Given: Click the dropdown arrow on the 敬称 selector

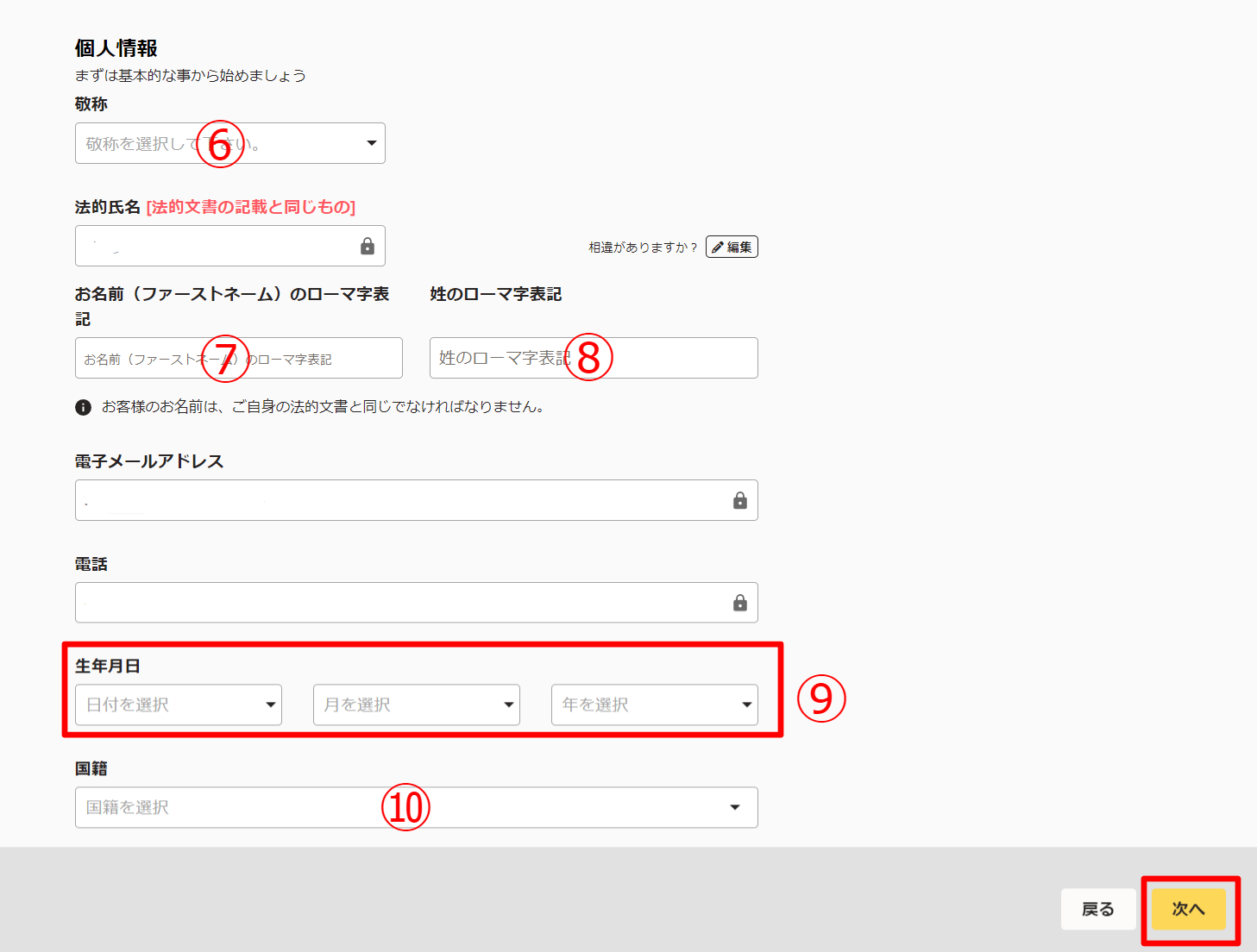Looking at the screenshot, I should (x=372, y=143).
